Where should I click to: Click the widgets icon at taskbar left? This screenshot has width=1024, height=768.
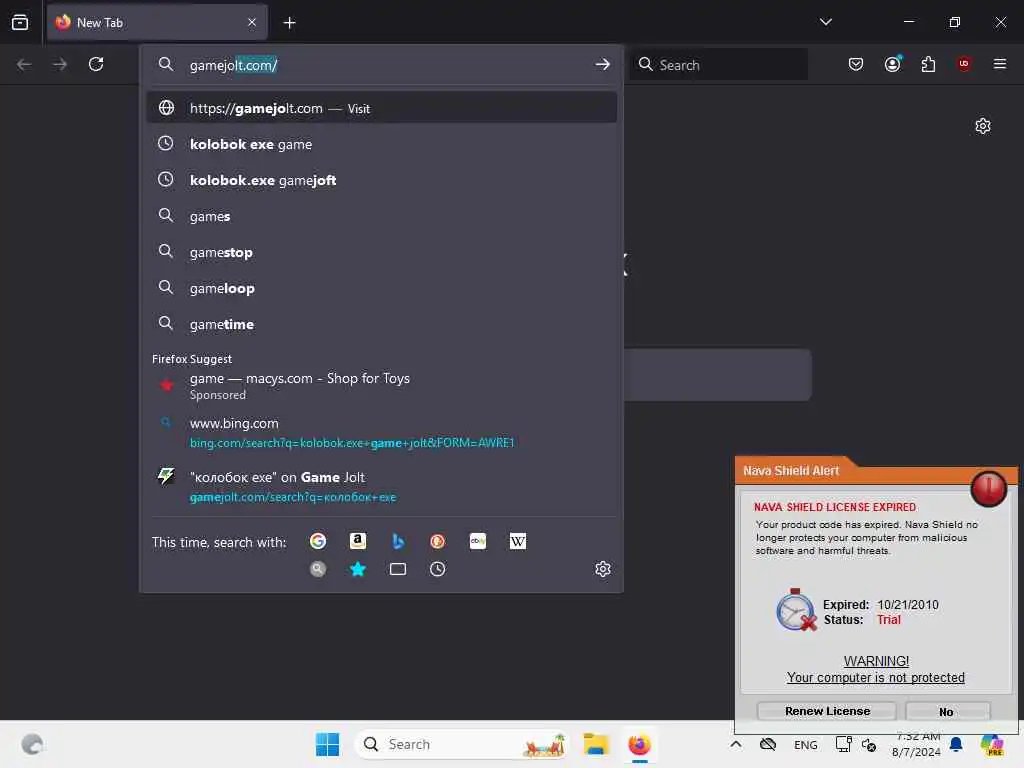32,744
